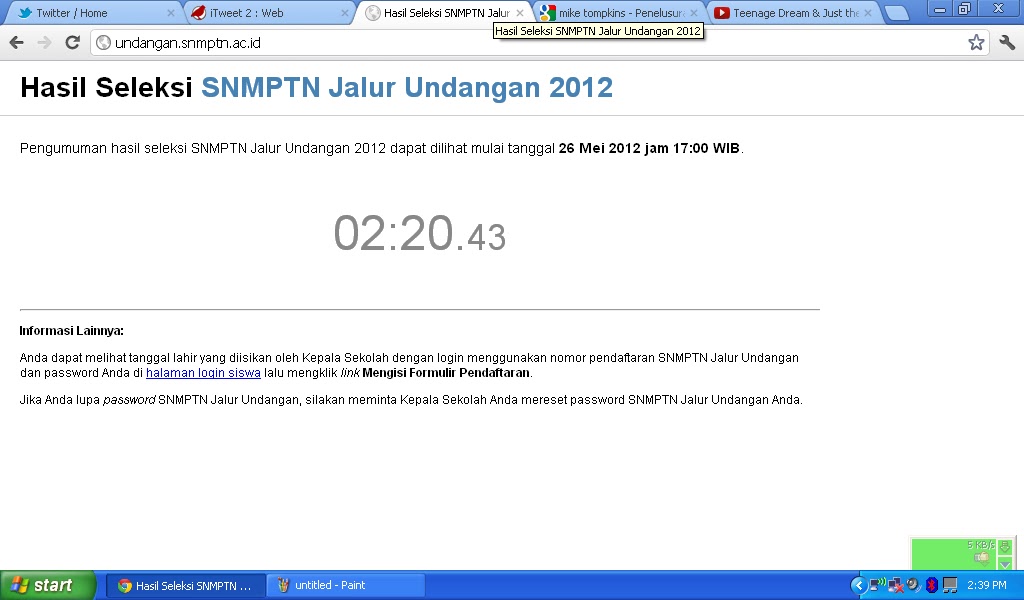
Task: Click the bold 26 Mei 2012 jam 17:00 WIB text
Action: [x=649, y=148]
